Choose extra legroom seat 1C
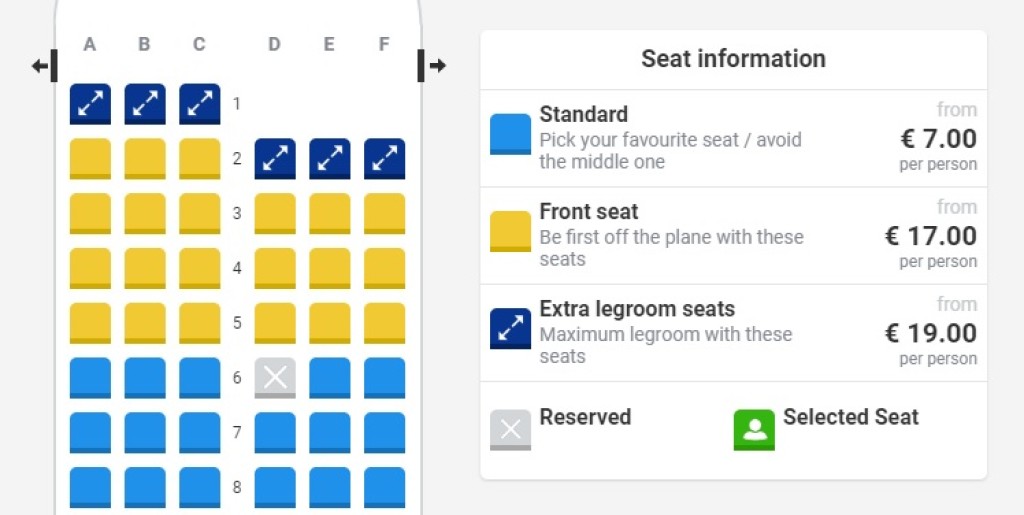 pos(199,104)
